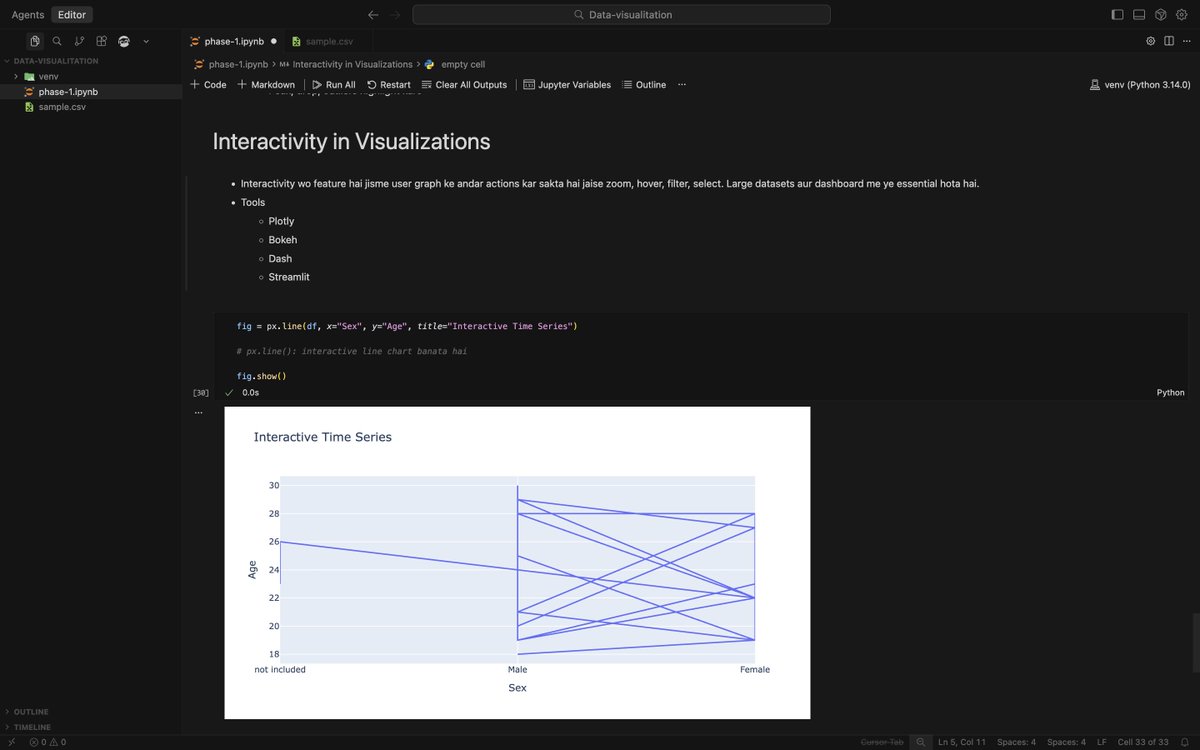Click the cell execution count [30]
The image size is (1200, 750).
click(201, 393)
